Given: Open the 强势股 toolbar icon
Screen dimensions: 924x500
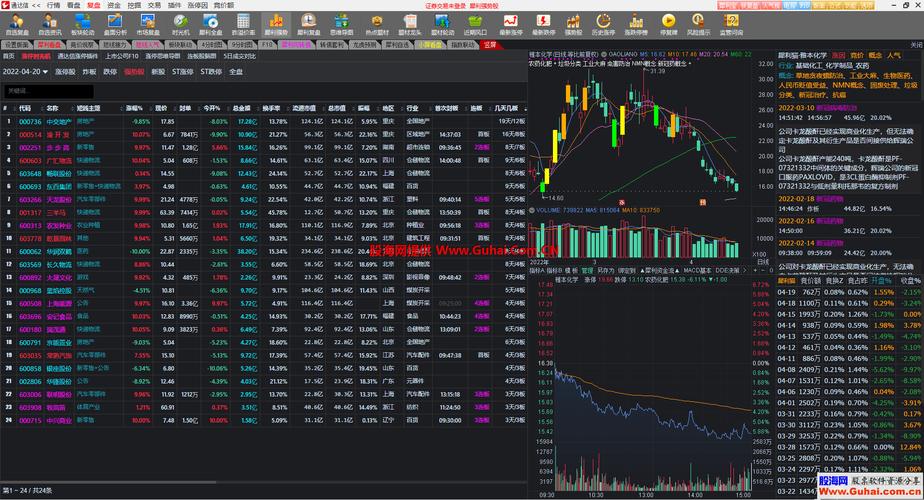Looking at the screenshot, I should pos(573,25).
